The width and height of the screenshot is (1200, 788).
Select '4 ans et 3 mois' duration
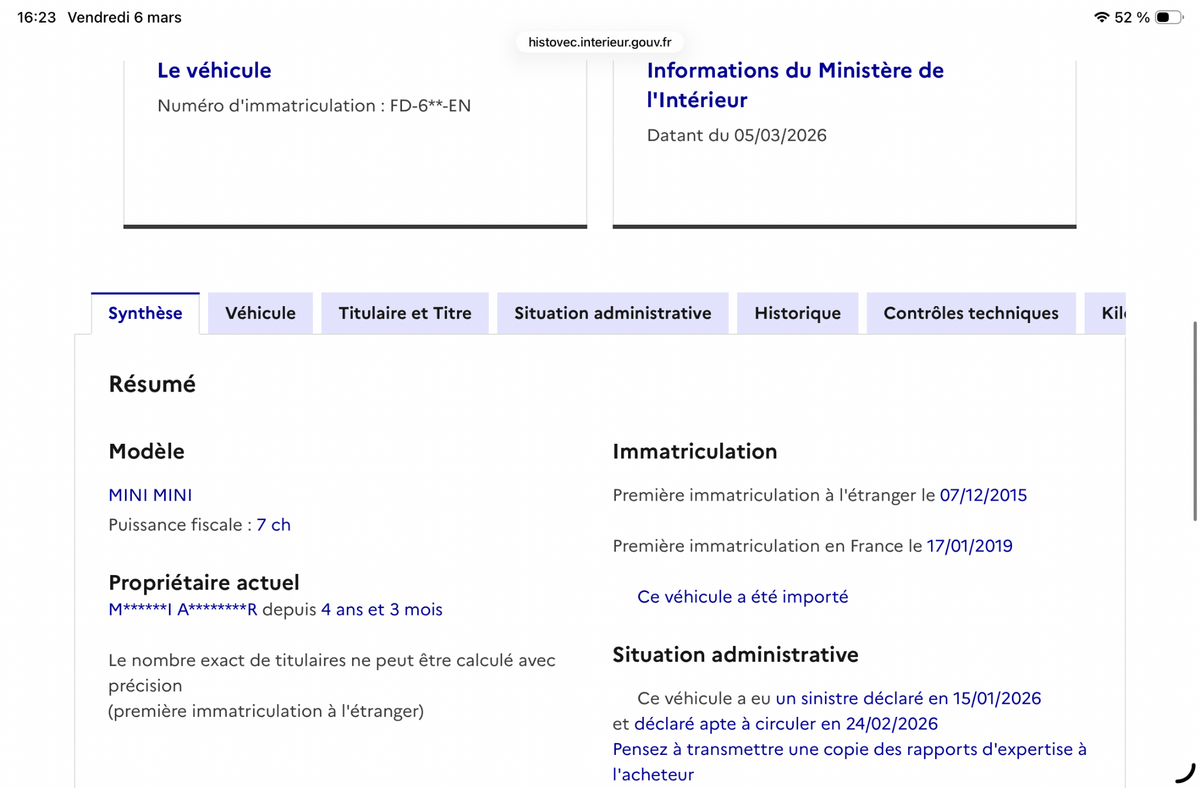pyautogui.click(x=381, y=609)
